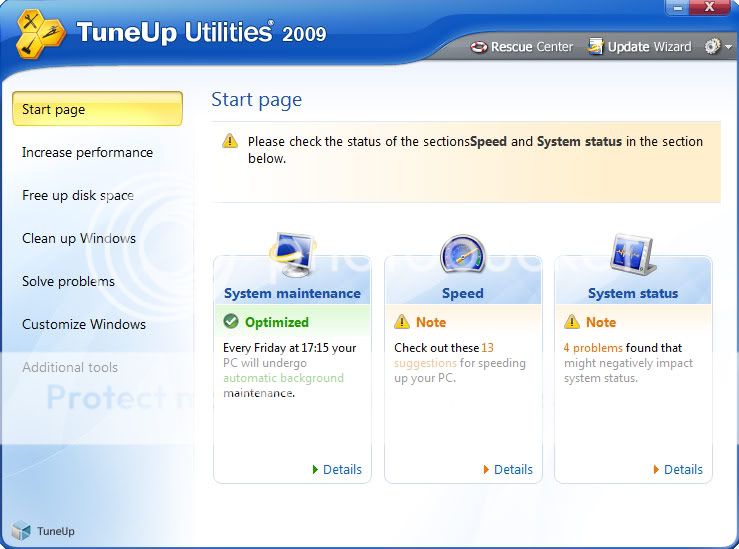Click the Note text in System status card
This screenshot has width=739, height=549.
(601, 322)
